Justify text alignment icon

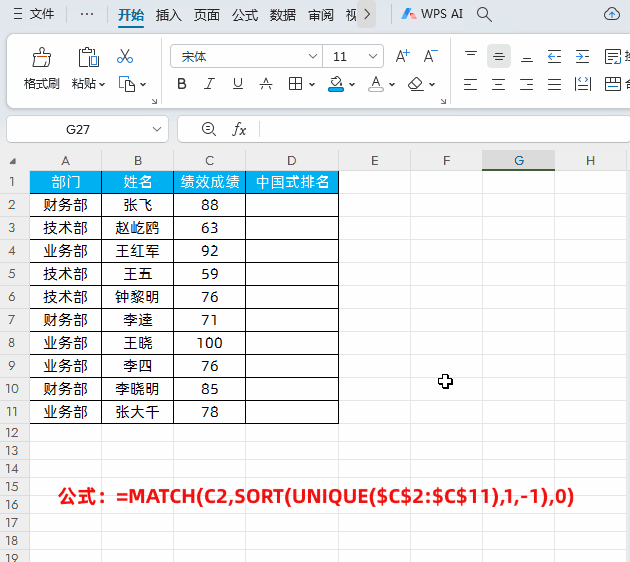tap(554, 84)
